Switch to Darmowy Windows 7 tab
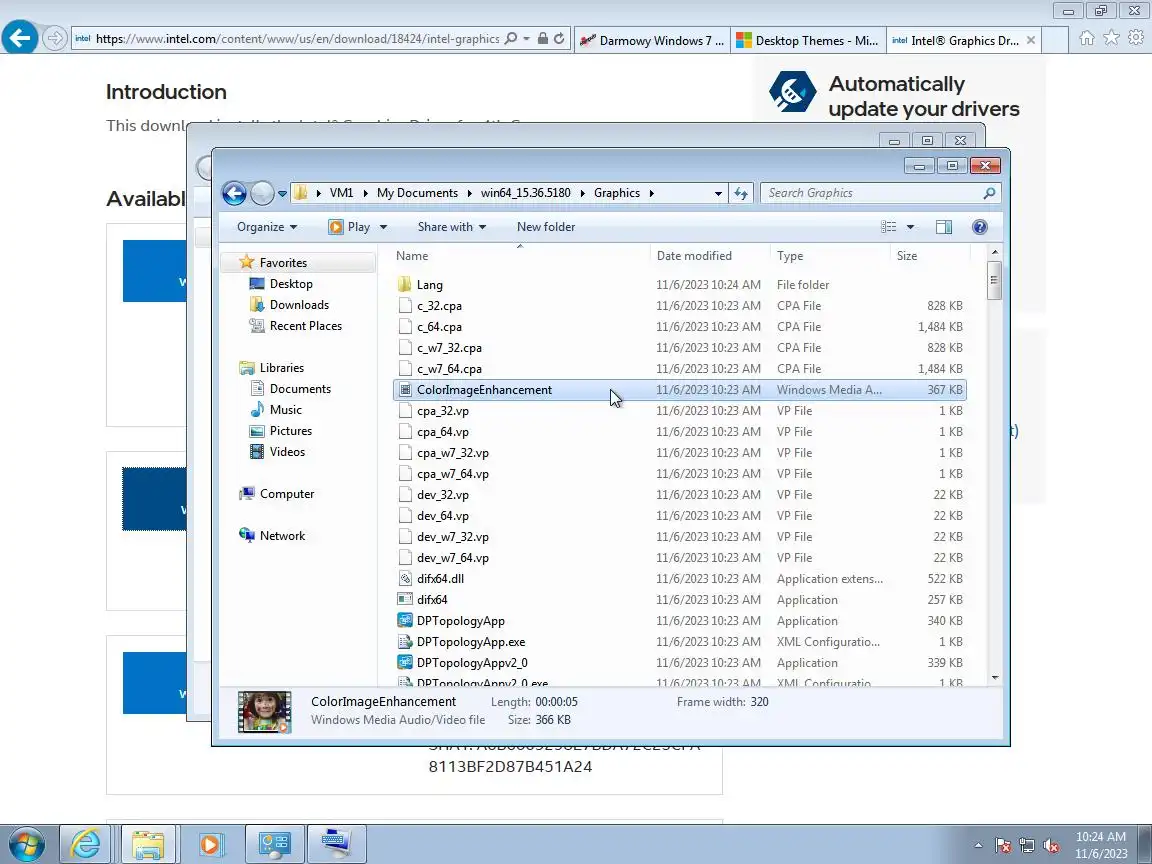 (x=652, y=40)
